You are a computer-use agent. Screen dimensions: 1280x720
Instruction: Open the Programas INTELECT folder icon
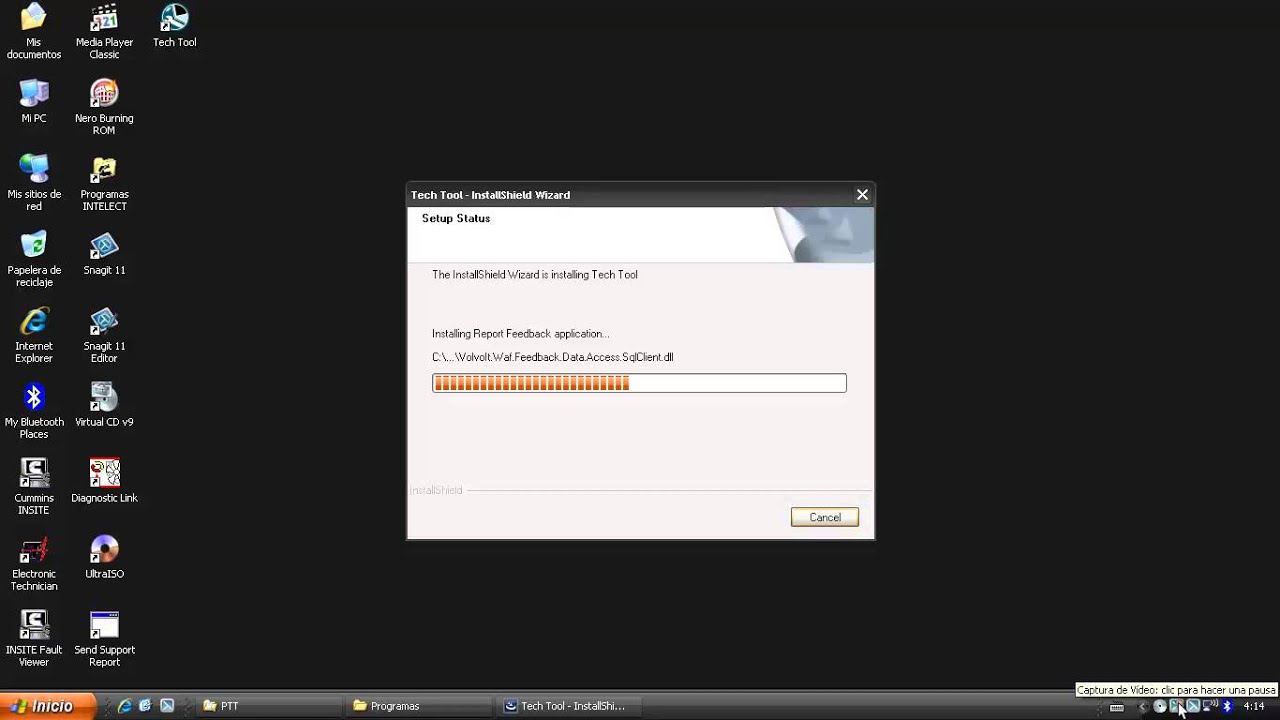[104, 182]
